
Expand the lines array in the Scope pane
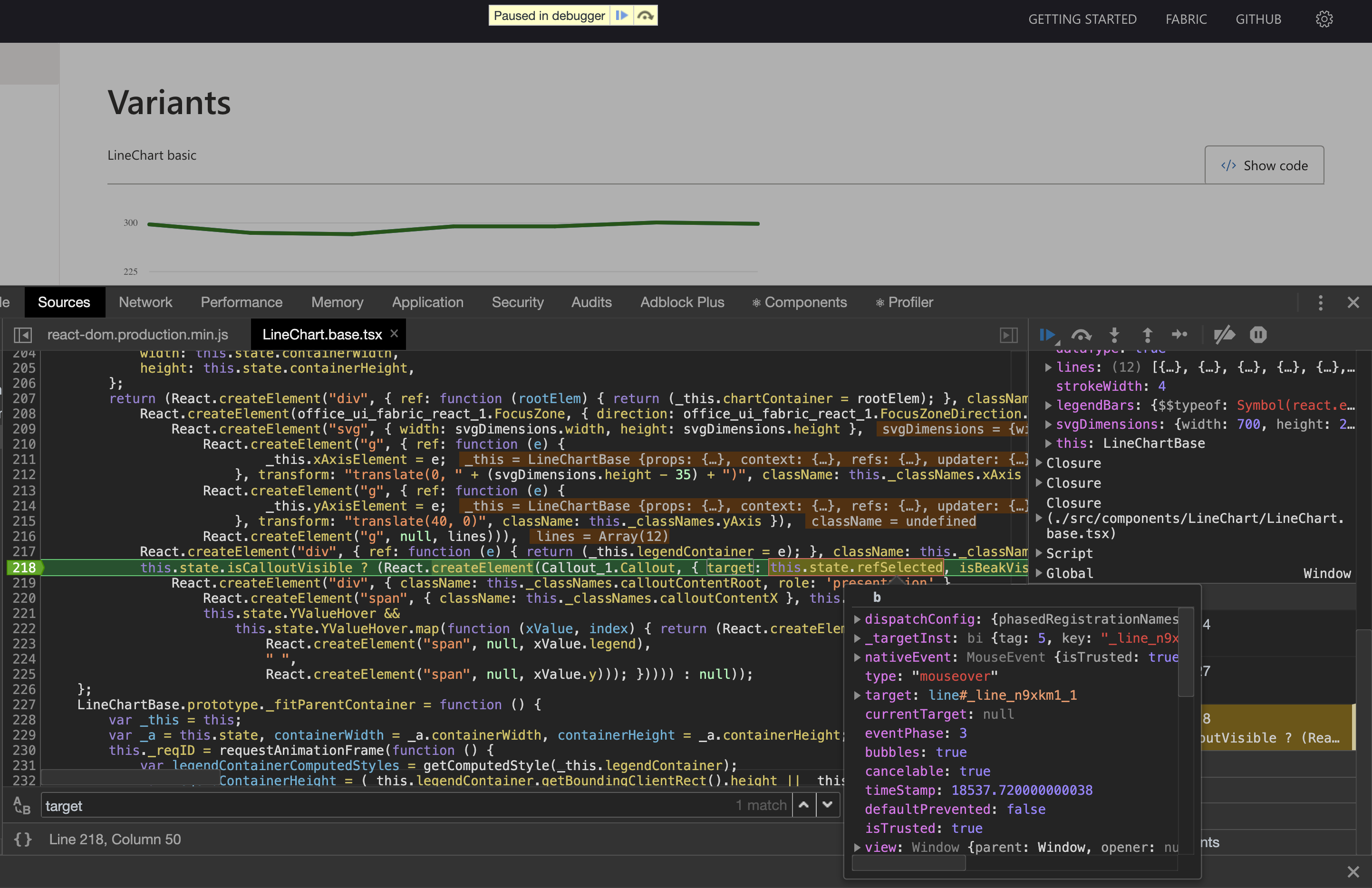[x=1049, y=367]
